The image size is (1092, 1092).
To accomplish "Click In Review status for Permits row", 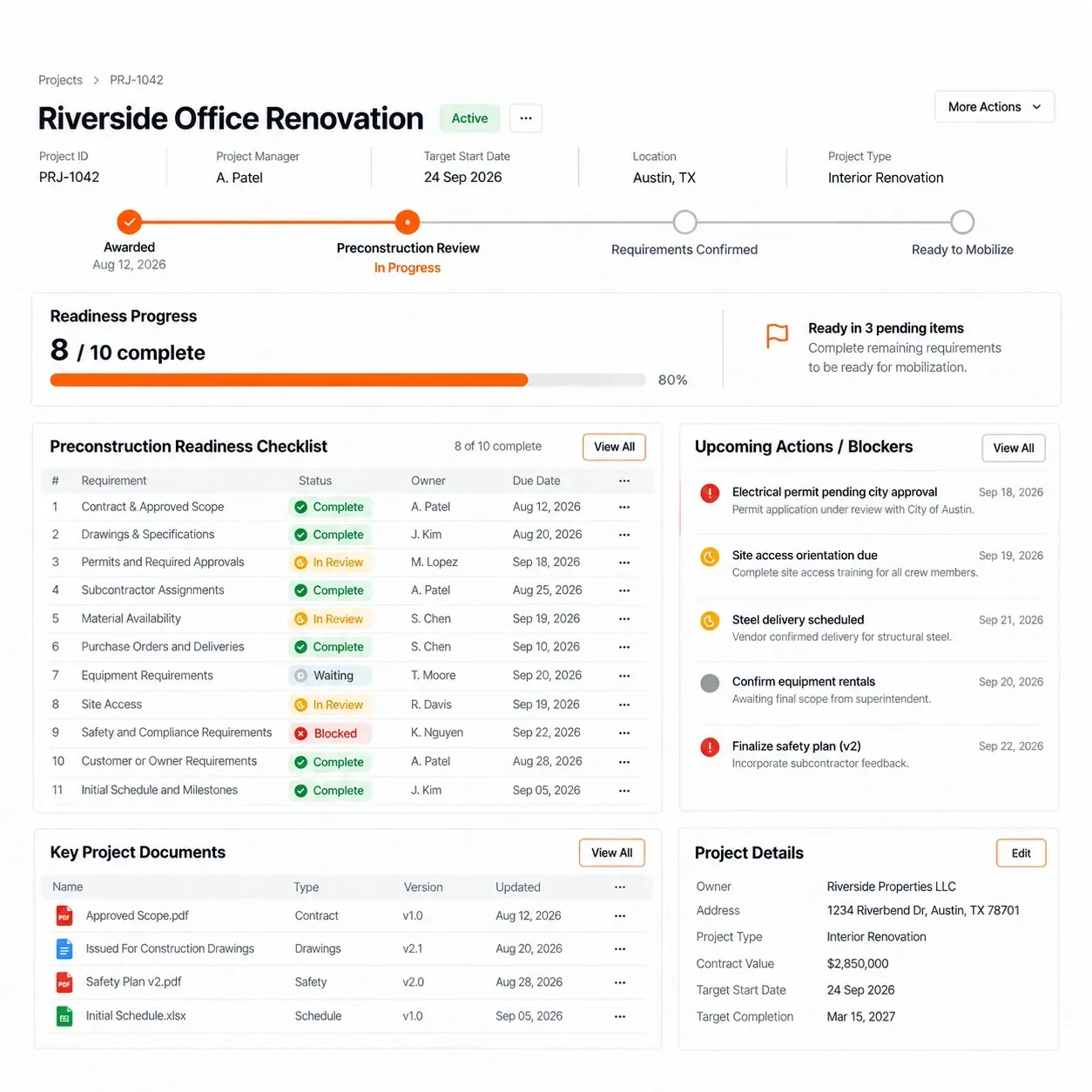I will click(x=330, y=563).
